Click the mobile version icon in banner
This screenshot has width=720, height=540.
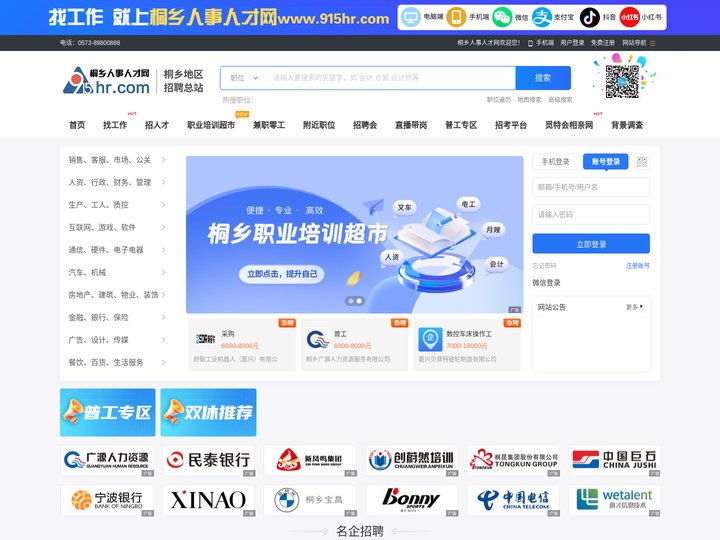[456, 17]
